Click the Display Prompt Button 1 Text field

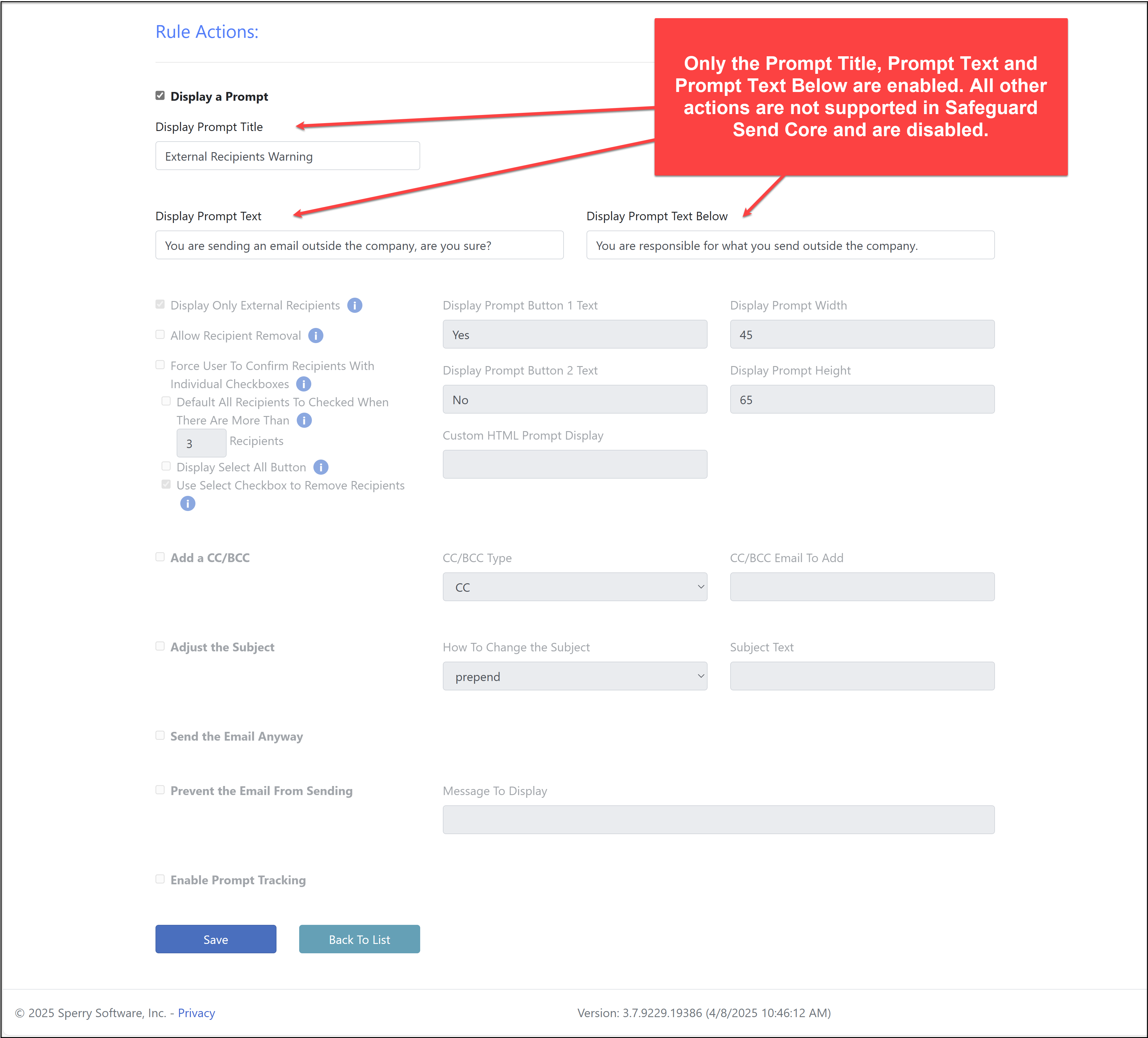click(x=575, y=335)
